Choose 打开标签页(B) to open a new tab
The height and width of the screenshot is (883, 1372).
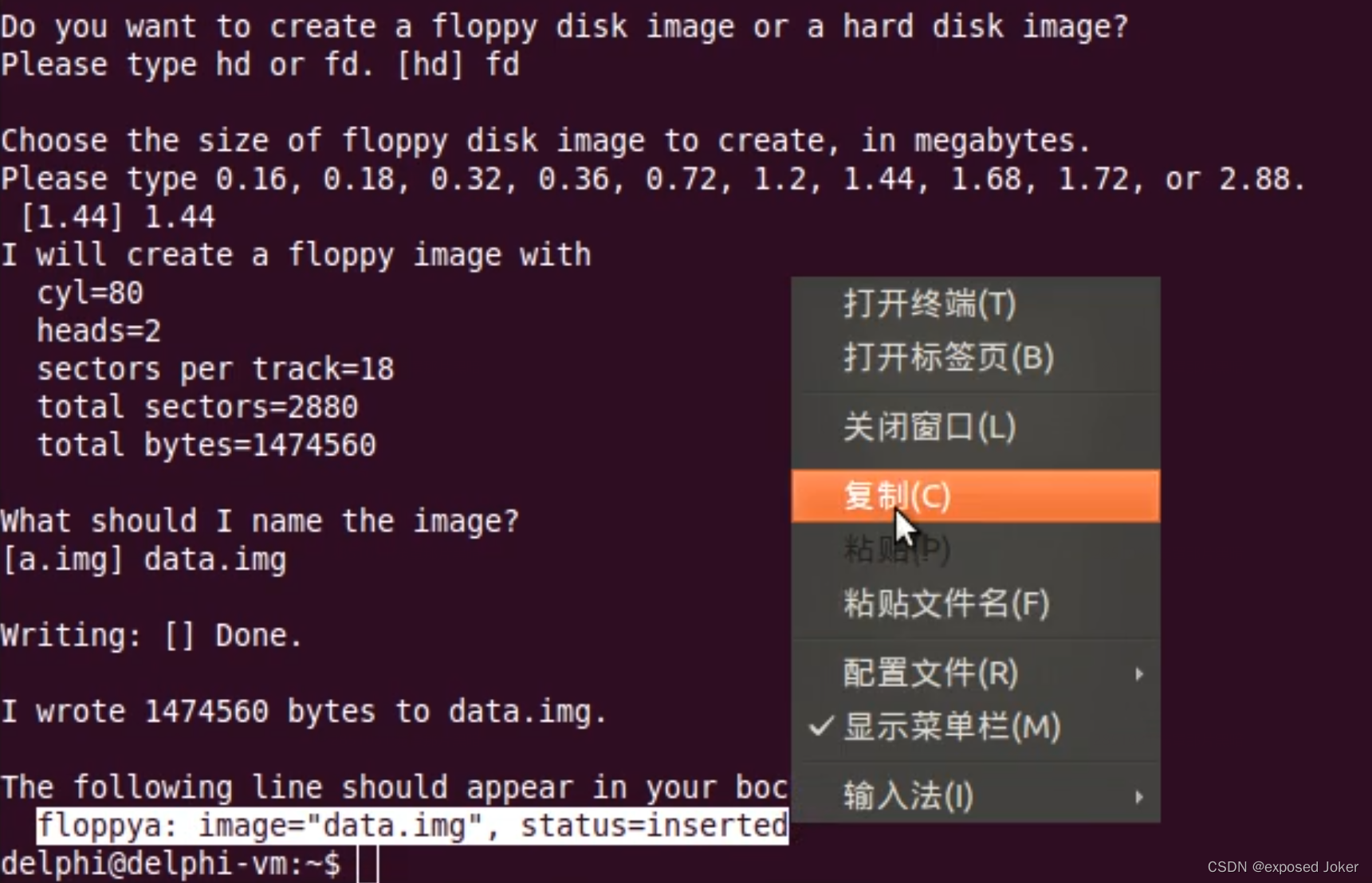pyautogui.click(x=949, y=358)
